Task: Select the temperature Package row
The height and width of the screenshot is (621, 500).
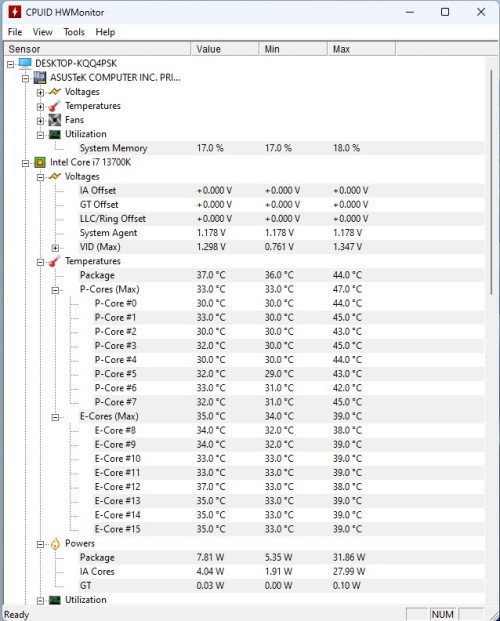Action: (x=281, y=275)
